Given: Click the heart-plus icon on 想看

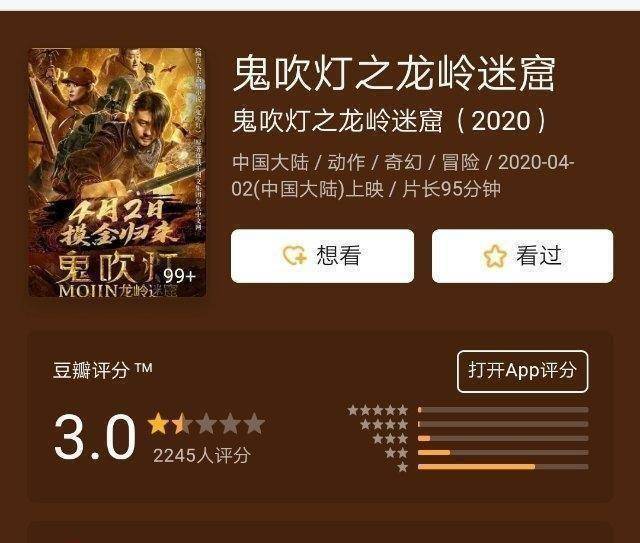Looking at the screenshot, I should click(294, 256).
